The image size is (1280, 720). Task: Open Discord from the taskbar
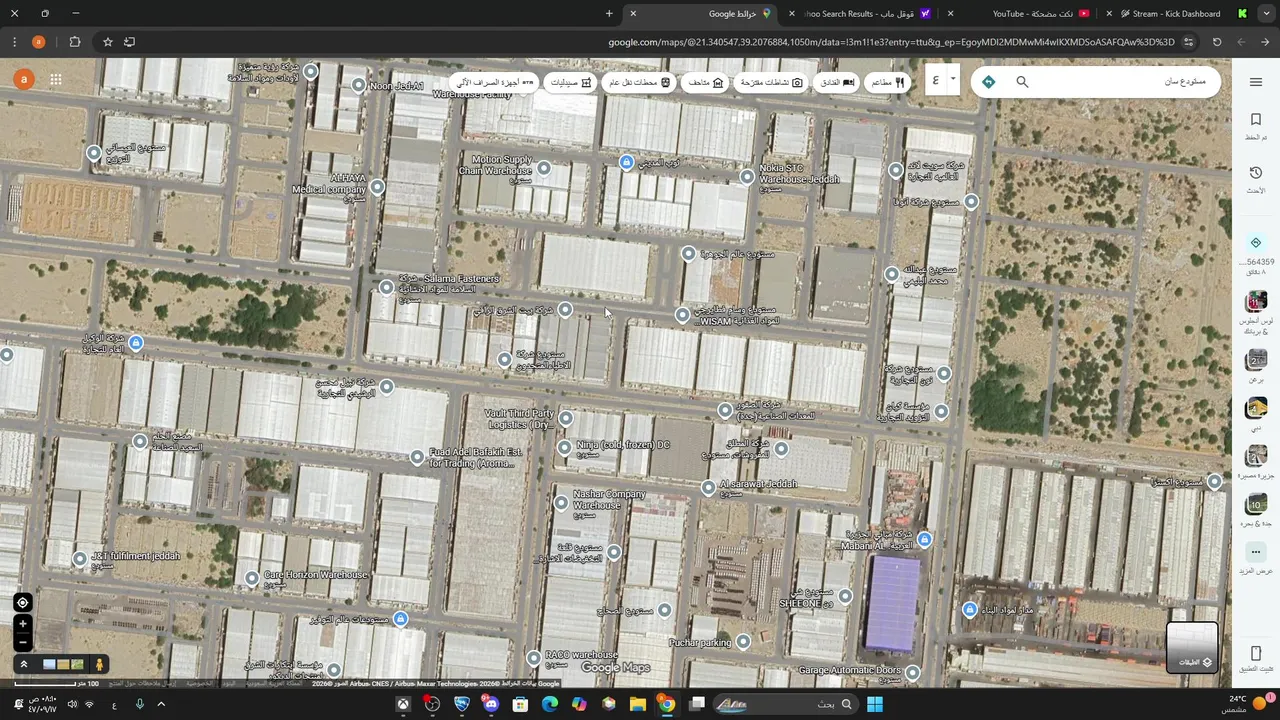pyautogui.click(x=491, y=705)
